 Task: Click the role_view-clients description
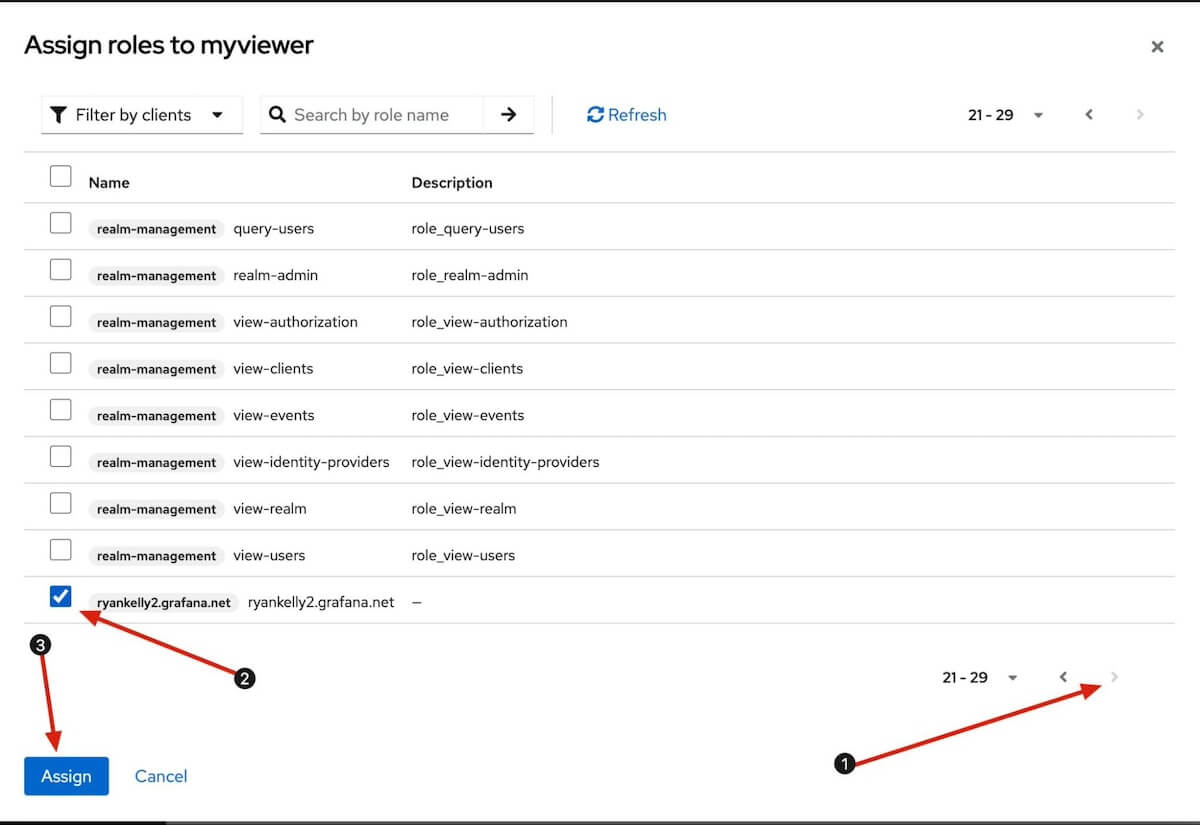467,369
